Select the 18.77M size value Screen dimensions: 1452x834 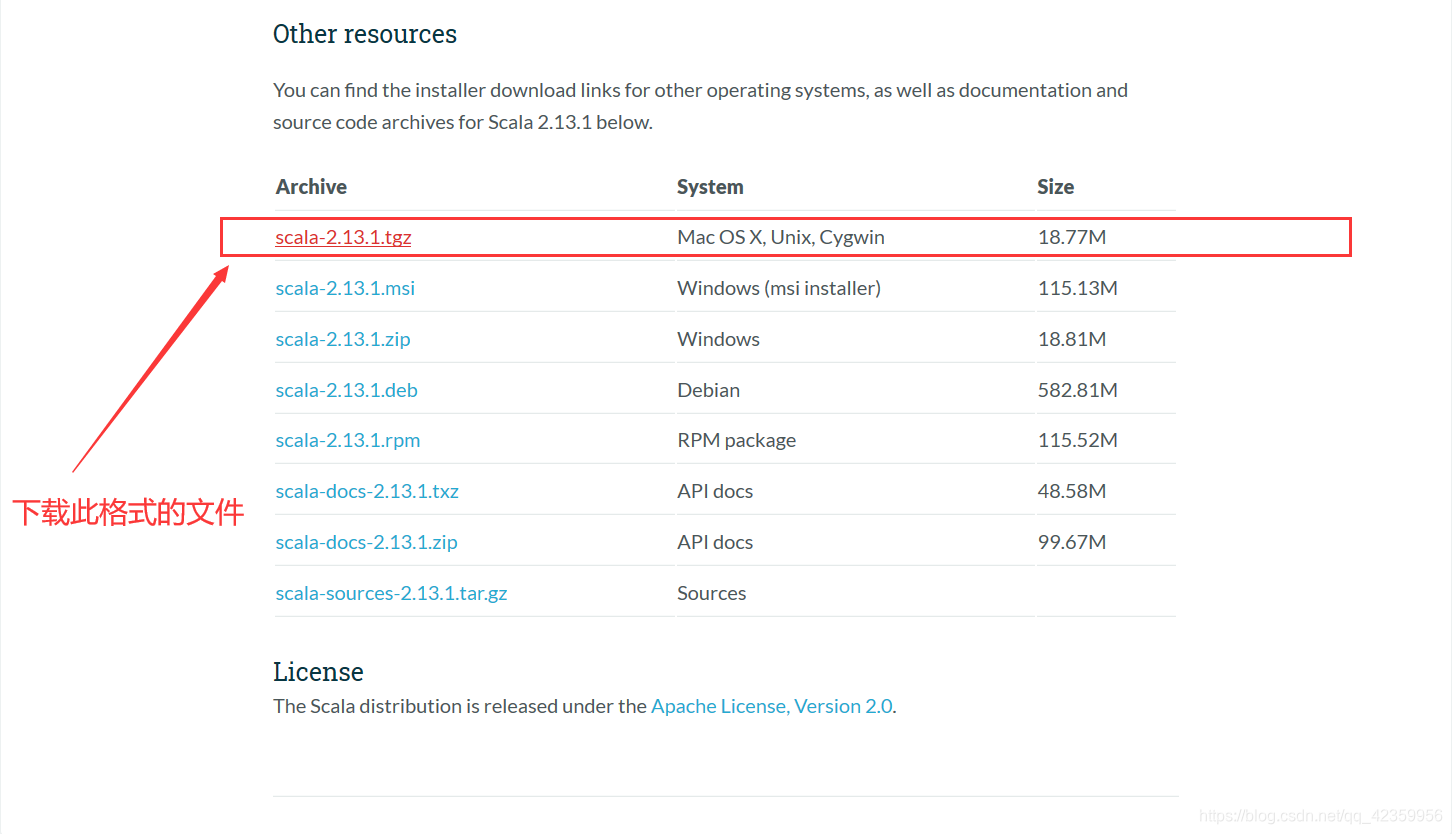(x=1072, y=238)
